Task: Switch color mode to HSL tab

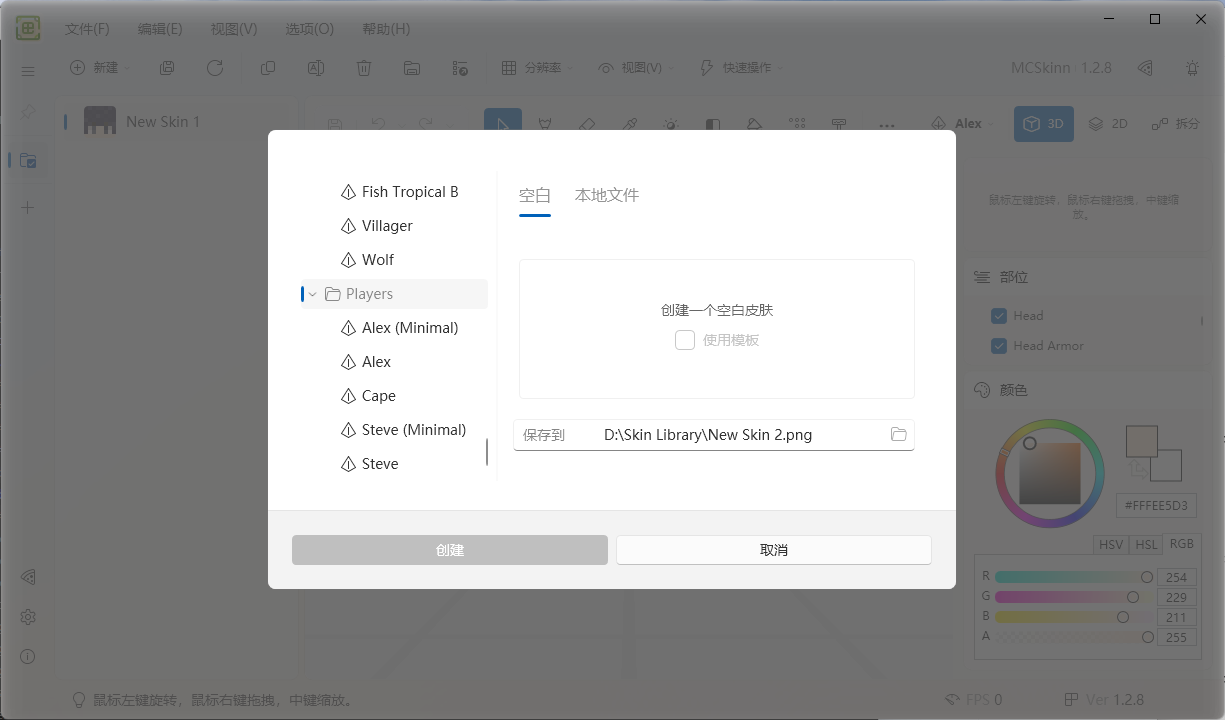Action: [x=1146, y=545]
